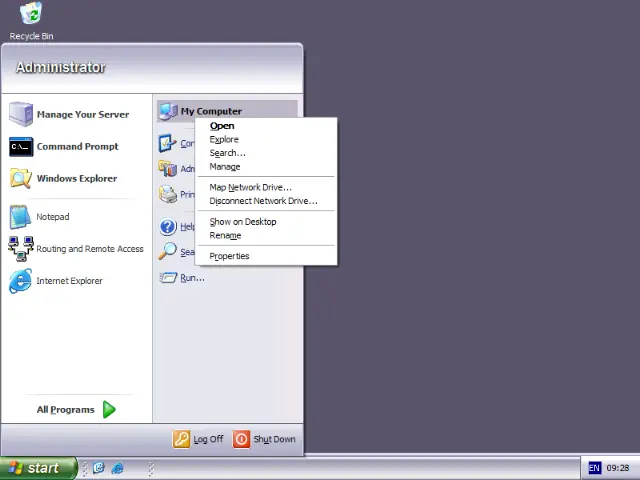Click the Log Off label

click(208, 439)
